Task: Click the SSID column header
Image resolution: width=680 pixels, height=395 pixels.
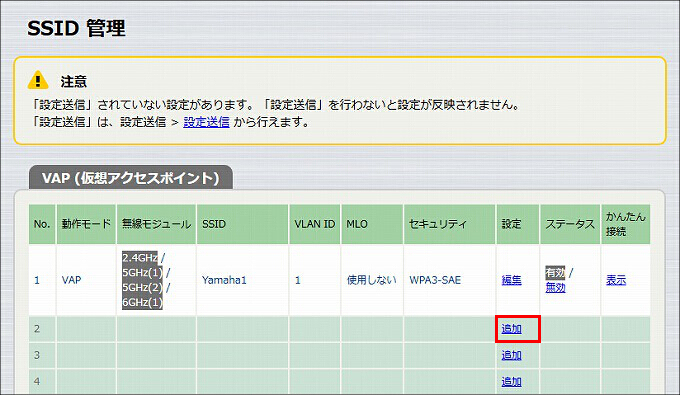Action: point(242,224)
